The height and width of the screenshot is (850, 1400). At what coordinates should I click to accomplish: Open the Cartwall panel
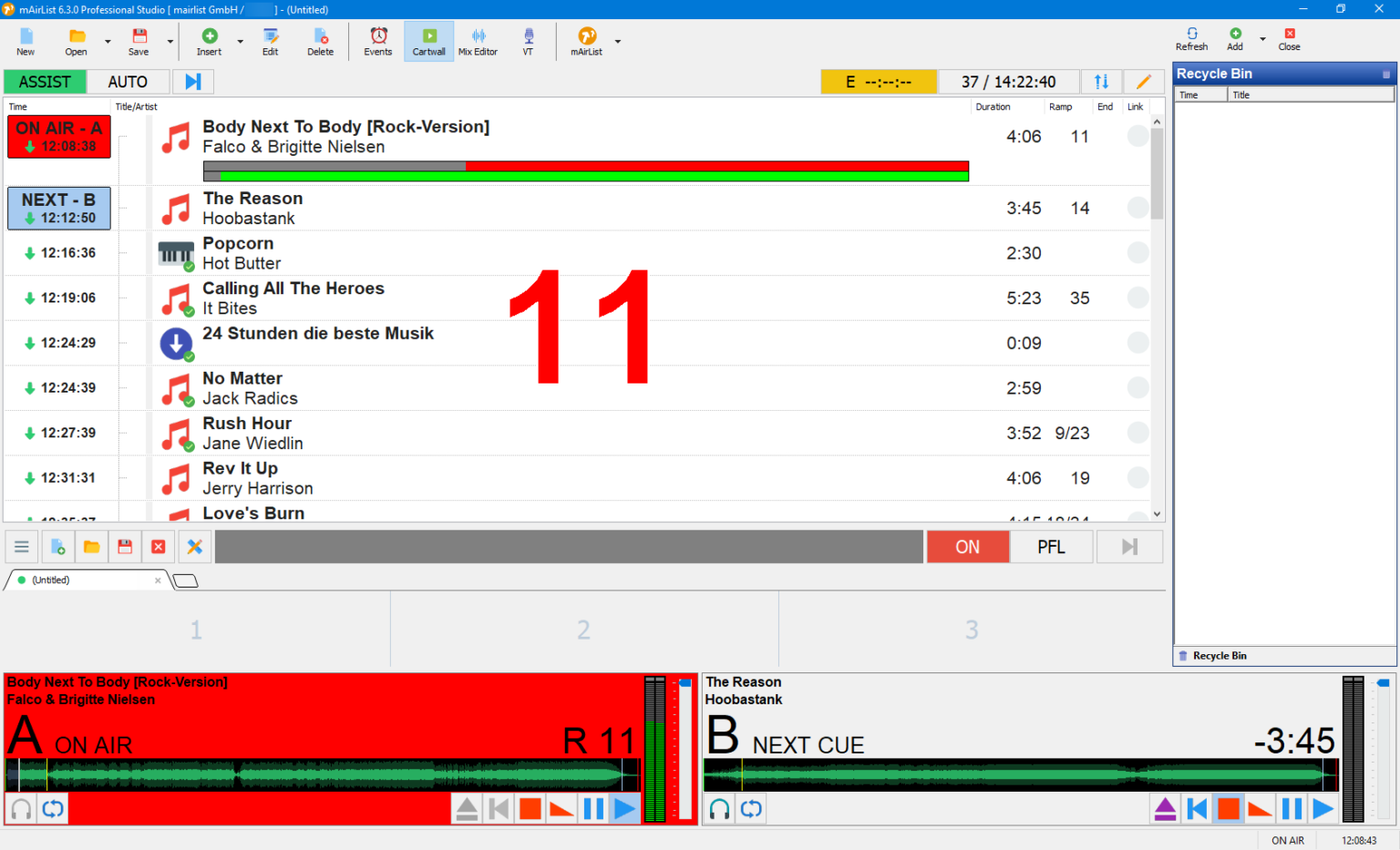tap(428, 41)
